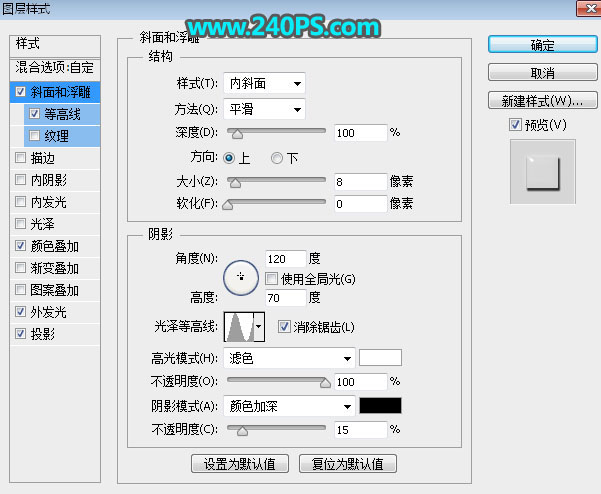Enable the 纹理 checkbox
Viewport: 601px width, 494px height.
pos(34,136)
